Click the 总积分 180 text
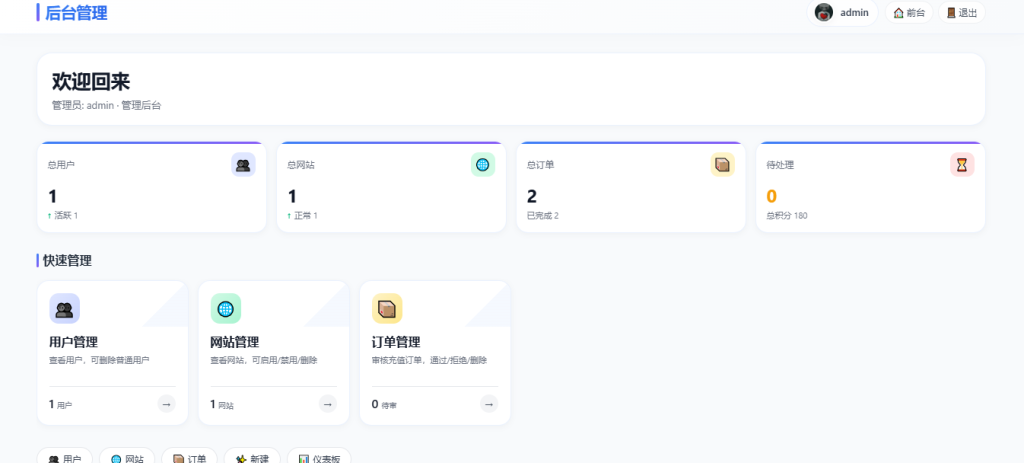The width and height of the screenshot is (1024, 463). 787,216
